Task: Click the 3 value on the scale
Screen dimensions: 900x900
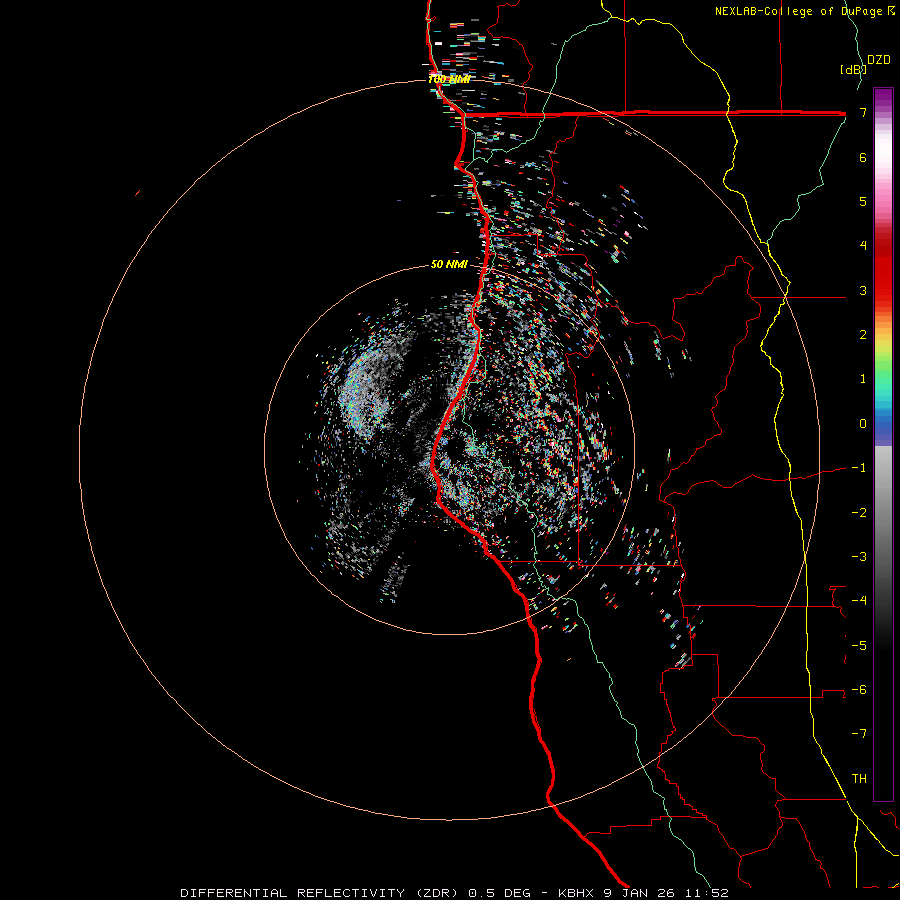Action: (863, 290)
